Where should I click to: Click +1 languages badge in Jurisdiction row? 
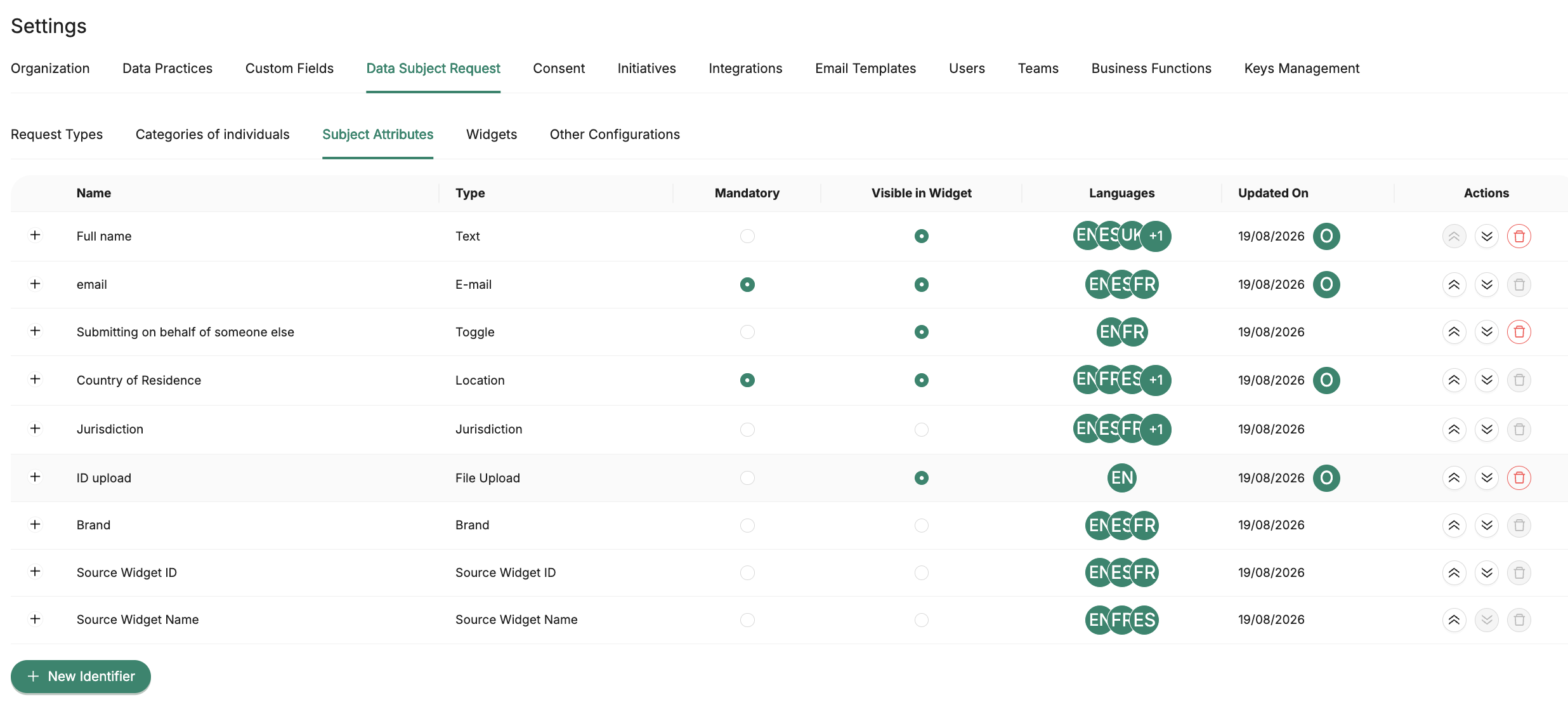(1156, 430)
